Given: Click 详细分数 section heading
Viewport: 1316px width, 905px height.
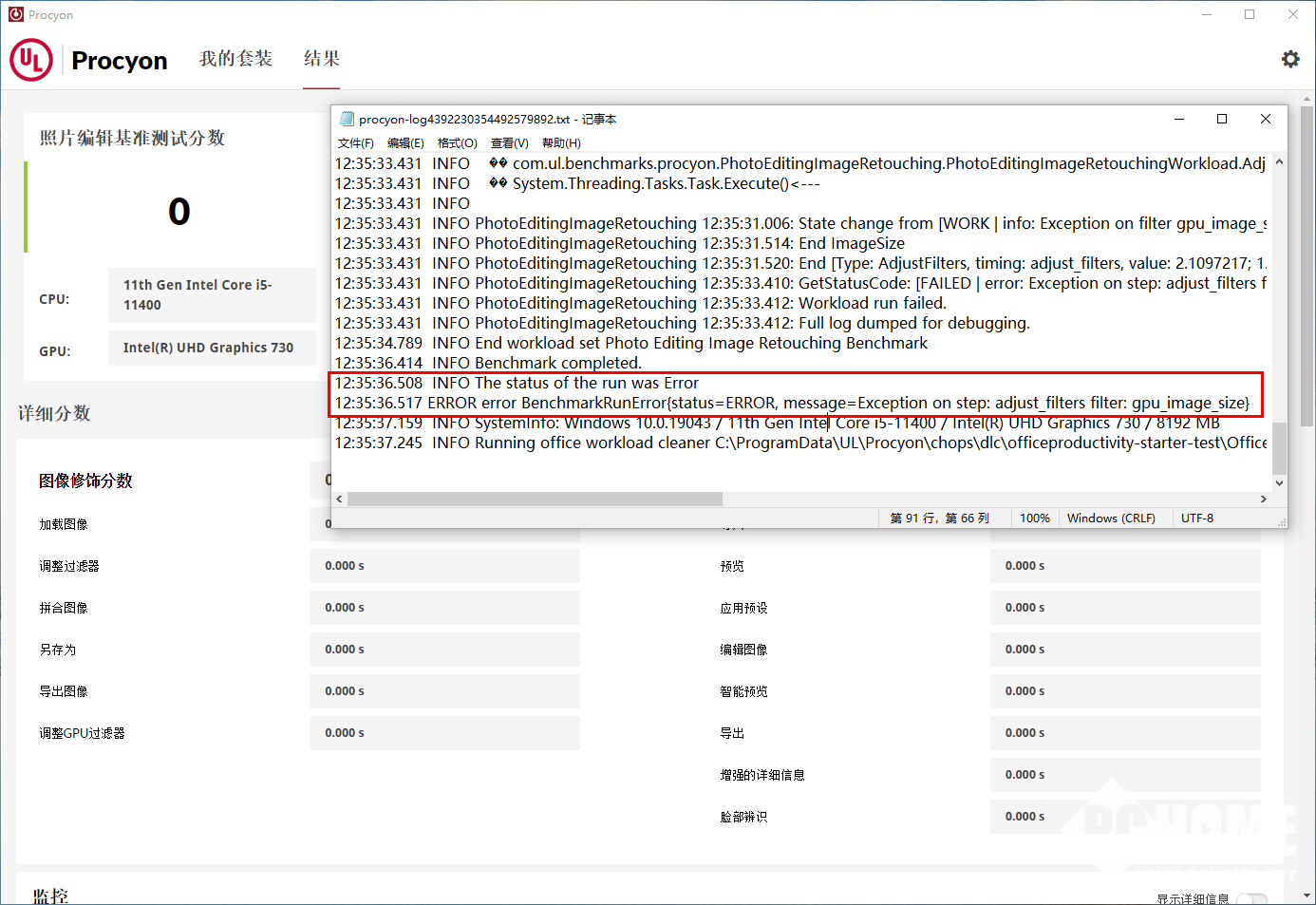Looking at the screenshot, I should pos(54,413).
